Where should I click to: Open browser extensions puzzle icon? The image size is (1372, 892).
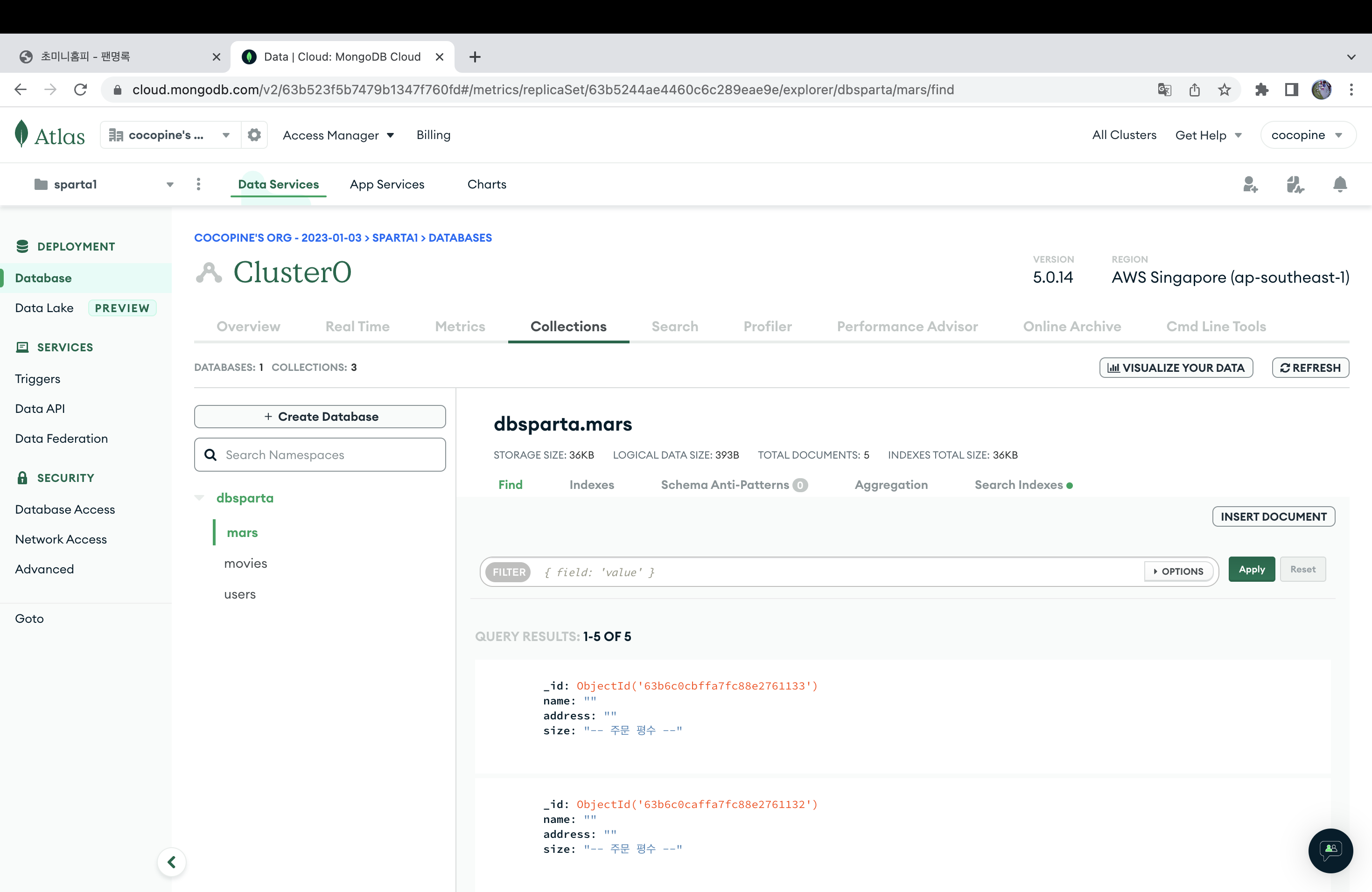[1261, 89]
